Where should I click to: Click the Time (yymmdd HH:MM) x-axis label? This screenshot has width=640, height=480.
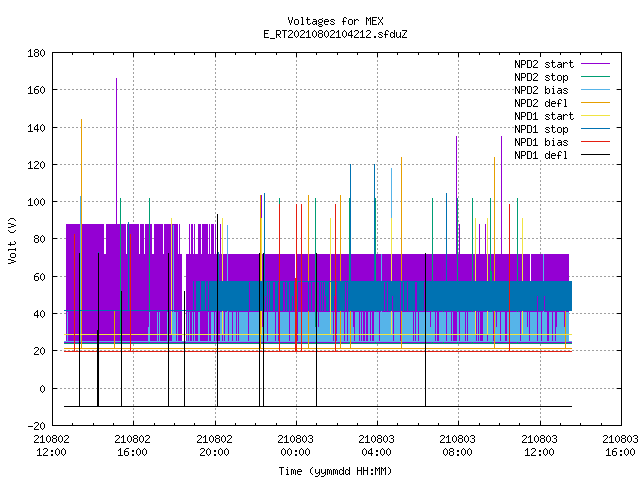[335, 471]
